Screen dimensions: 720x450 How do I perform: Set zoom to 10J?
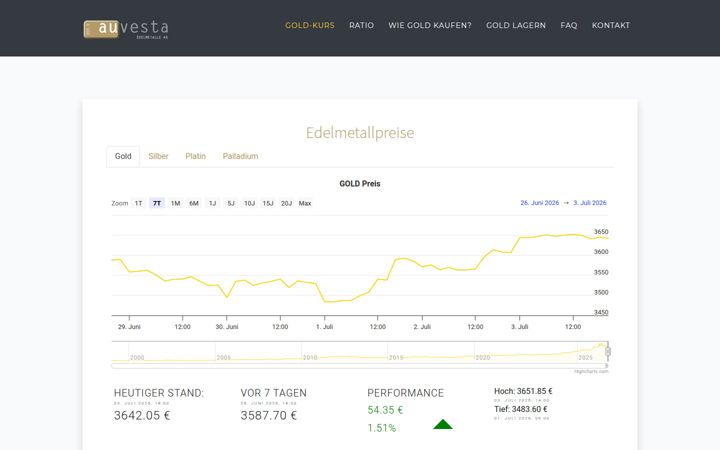point(249,203)
